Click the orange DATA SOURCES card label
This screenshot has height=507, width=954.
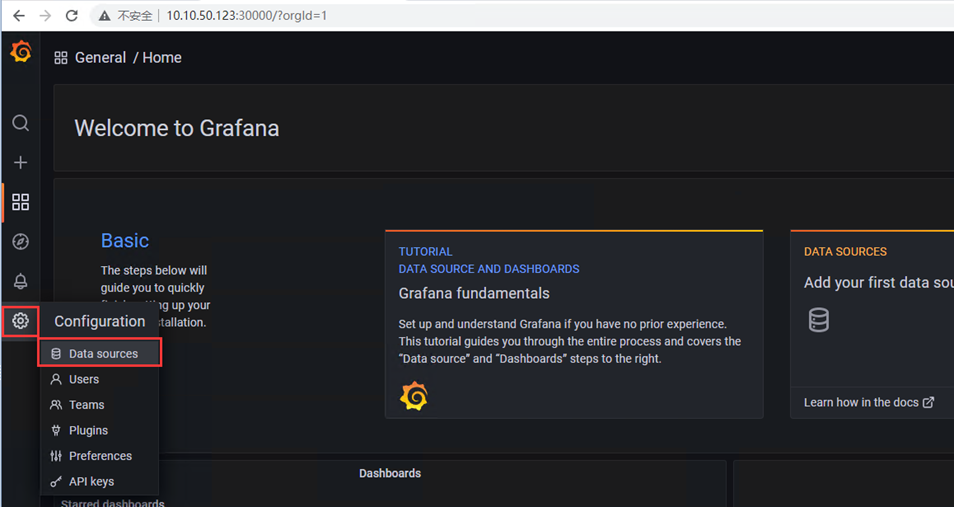845,252
